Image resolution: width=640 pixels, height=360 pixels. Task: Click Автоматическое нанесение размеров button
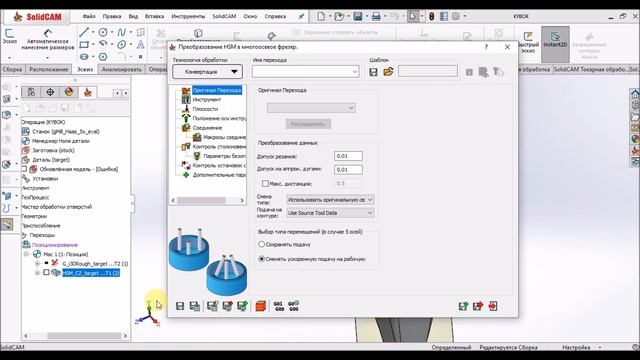[48, 40]
